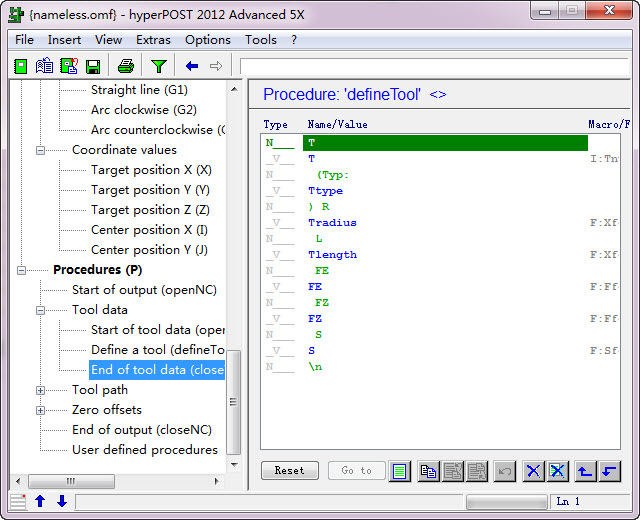Open the Tools menu
Screen dimensions: 640x520
261,40
